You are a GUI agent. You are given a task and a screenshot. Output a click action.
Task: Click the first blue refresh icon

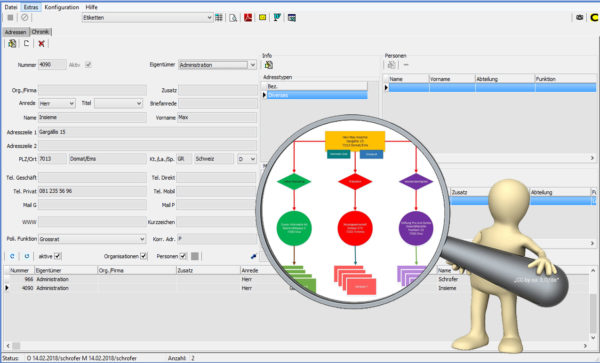[x=12, y=256]
